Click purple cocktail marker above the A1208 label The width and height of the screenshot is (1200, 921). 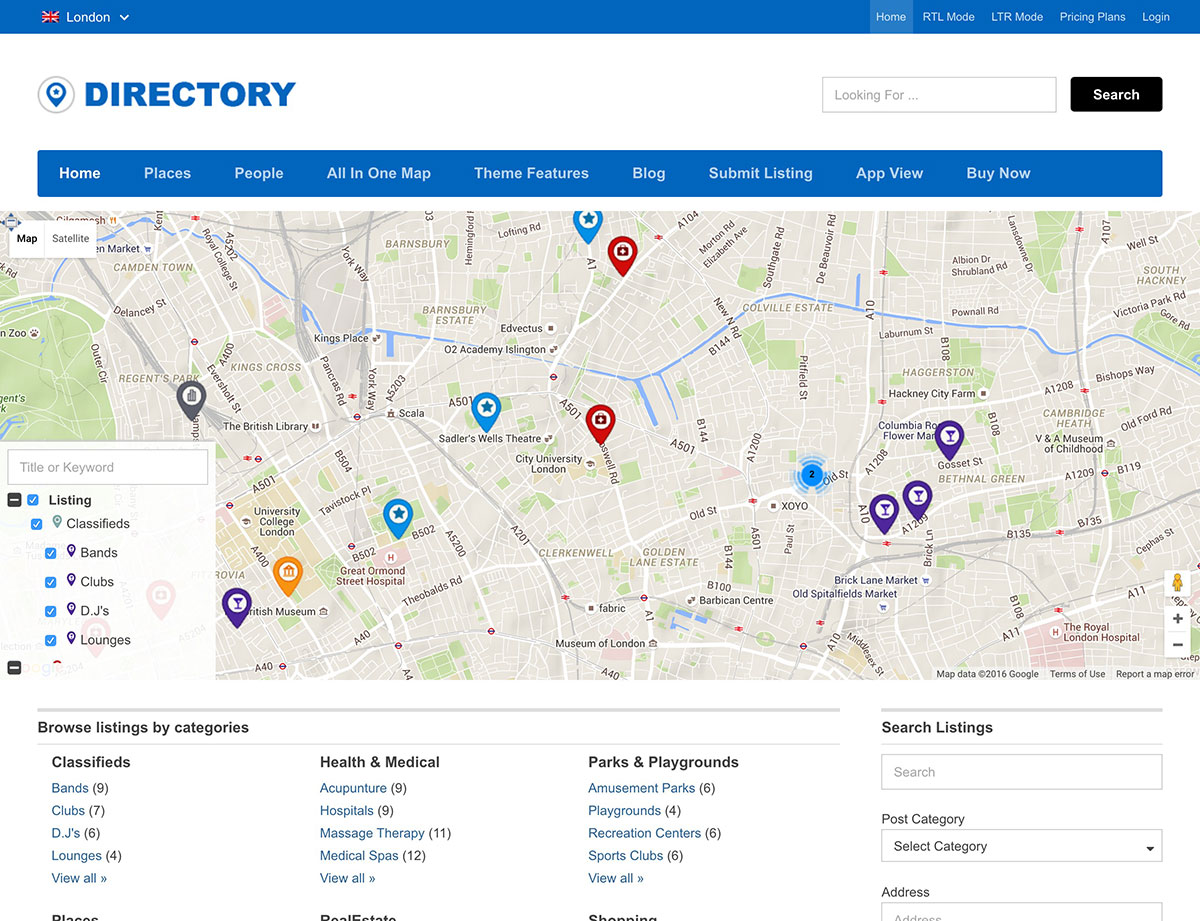click(x=917, y=499)
